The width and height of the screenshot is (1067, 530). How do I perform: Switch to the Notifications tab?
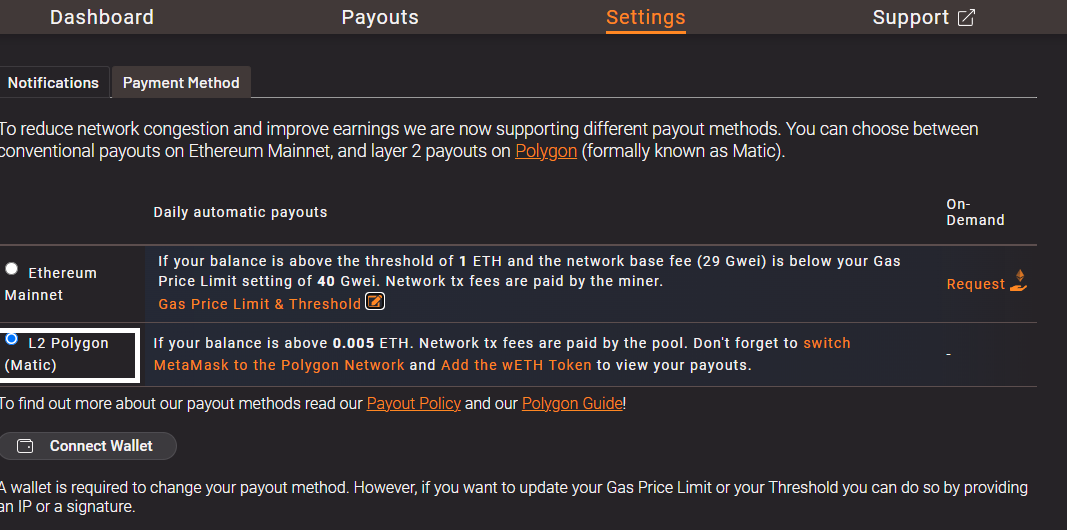point(53,83)
